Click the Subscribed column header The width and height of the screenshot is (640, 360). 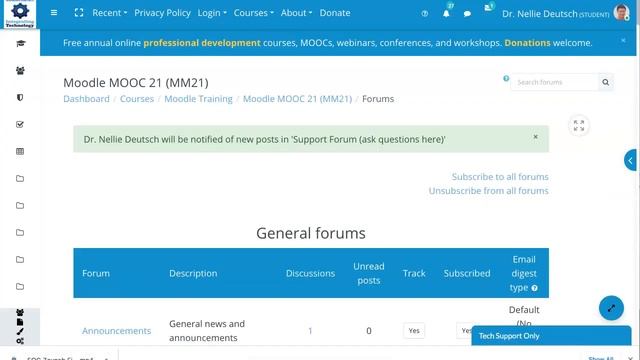tap(467, 273)
